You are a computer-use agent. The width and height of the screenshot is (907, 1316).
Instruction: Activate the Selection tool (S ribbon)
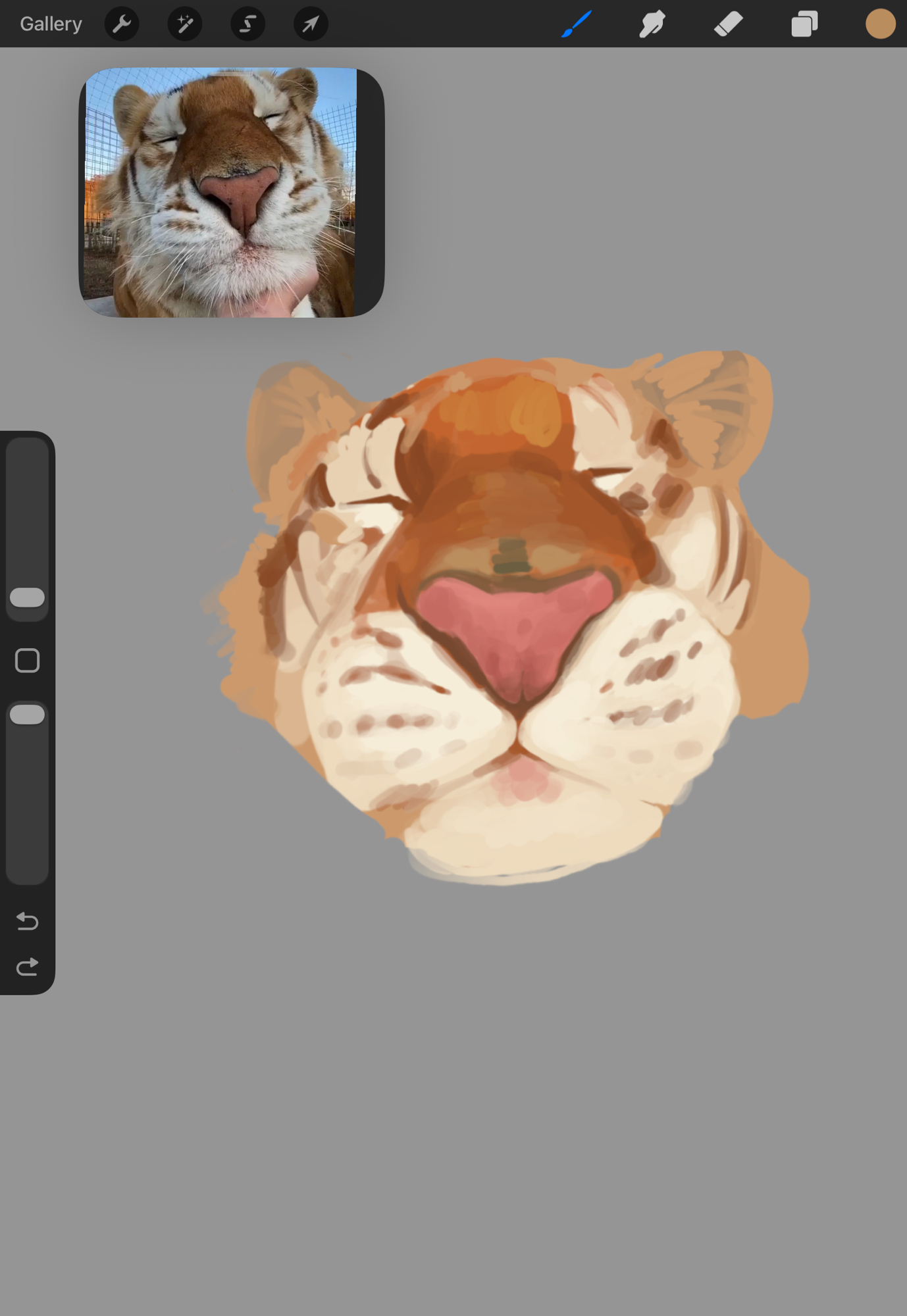click(x=247, y=24)
